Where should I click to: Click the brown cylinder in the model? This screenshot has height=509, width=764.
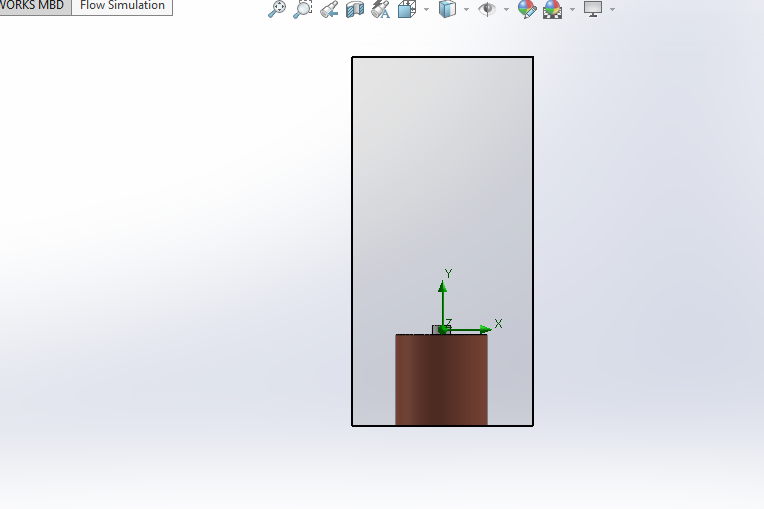tap(441, 380)
